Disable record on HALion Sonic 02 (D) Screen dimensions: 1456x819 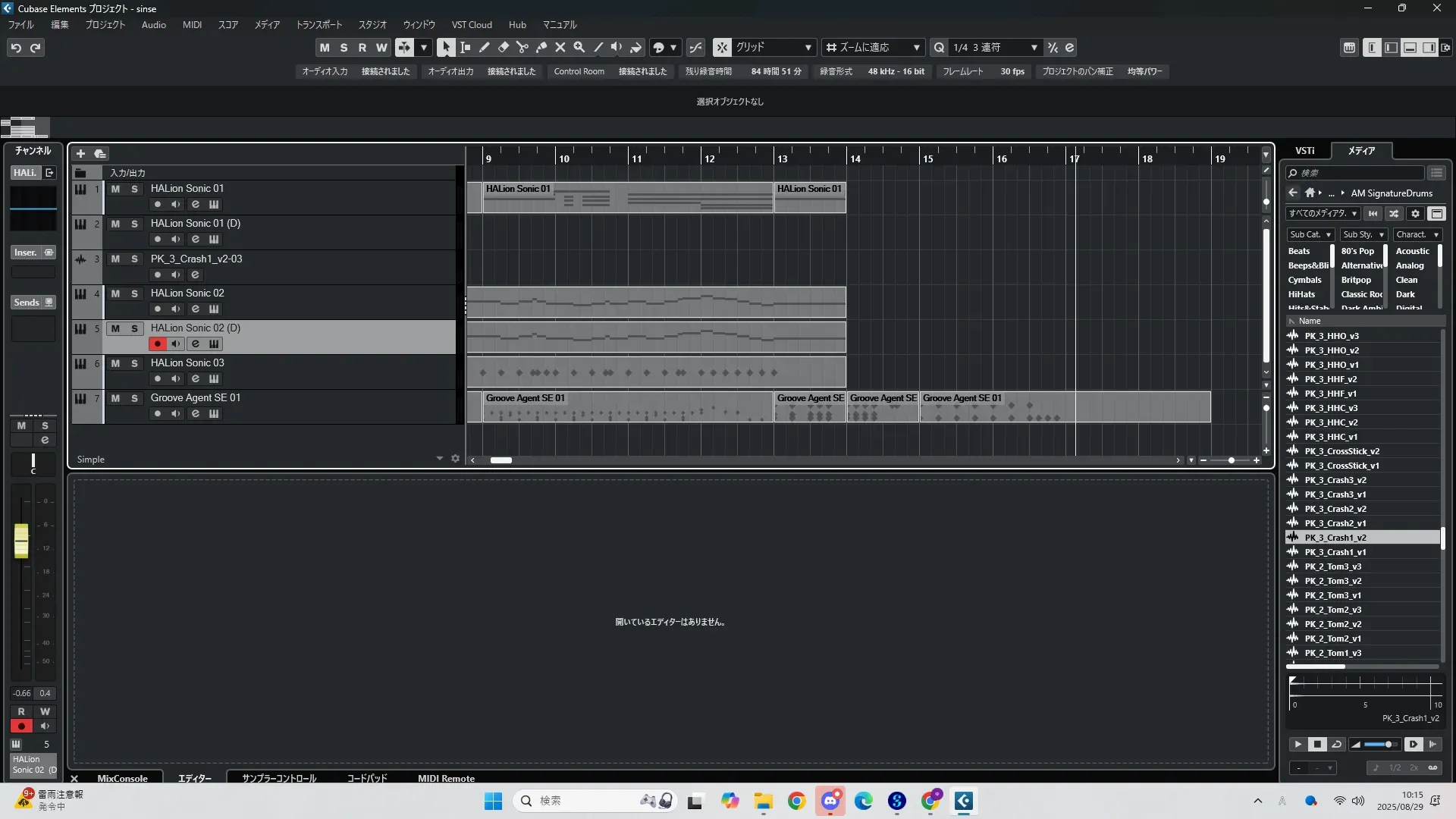pyautogui.click(x=157, y=344)
